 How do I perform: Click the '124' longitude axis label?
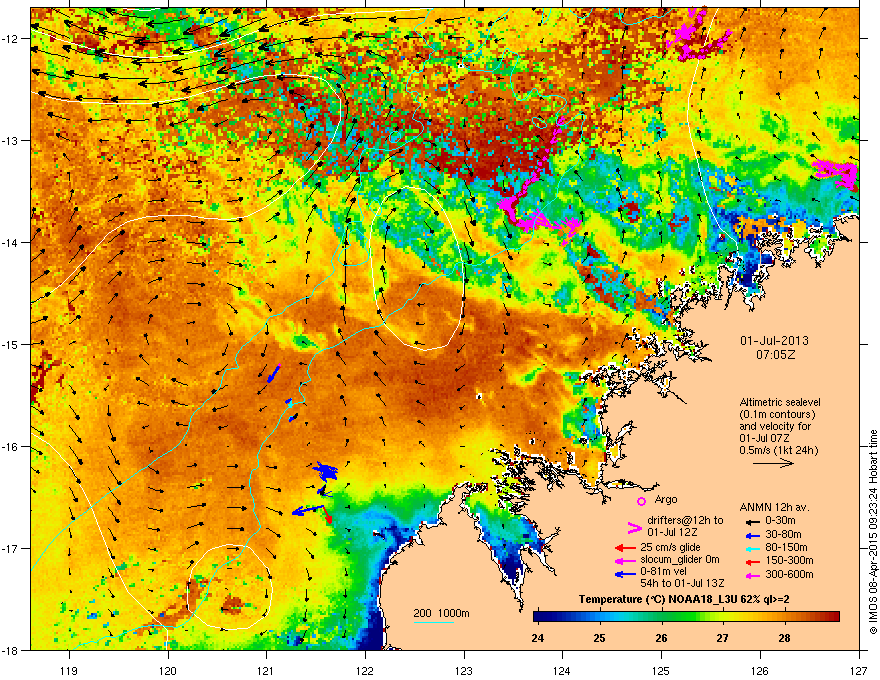point(562,670)
